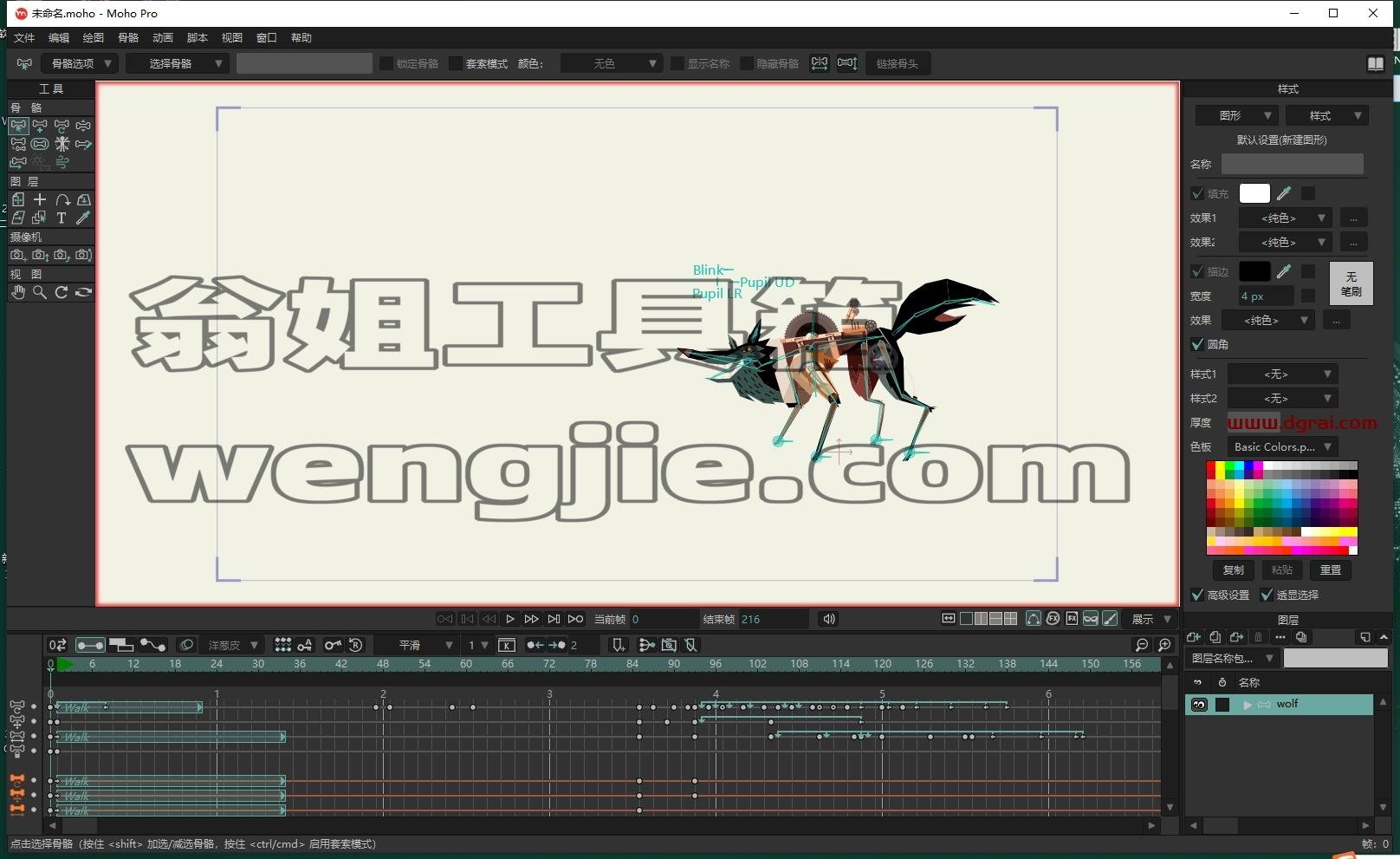Click the Paste style button (粘贴)

1282,569
